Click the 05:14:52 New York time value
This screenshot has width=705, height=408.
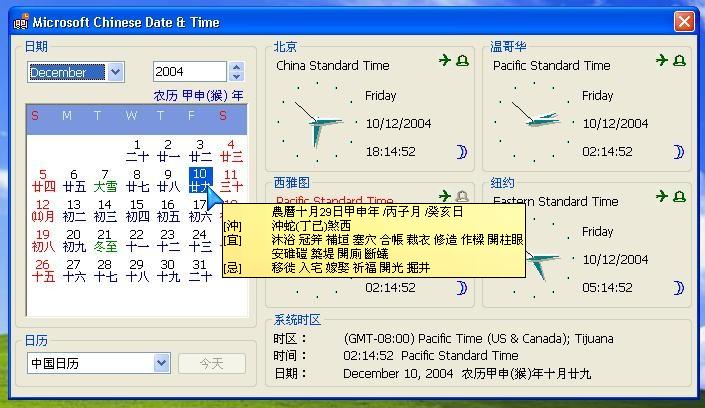point(607,287)
